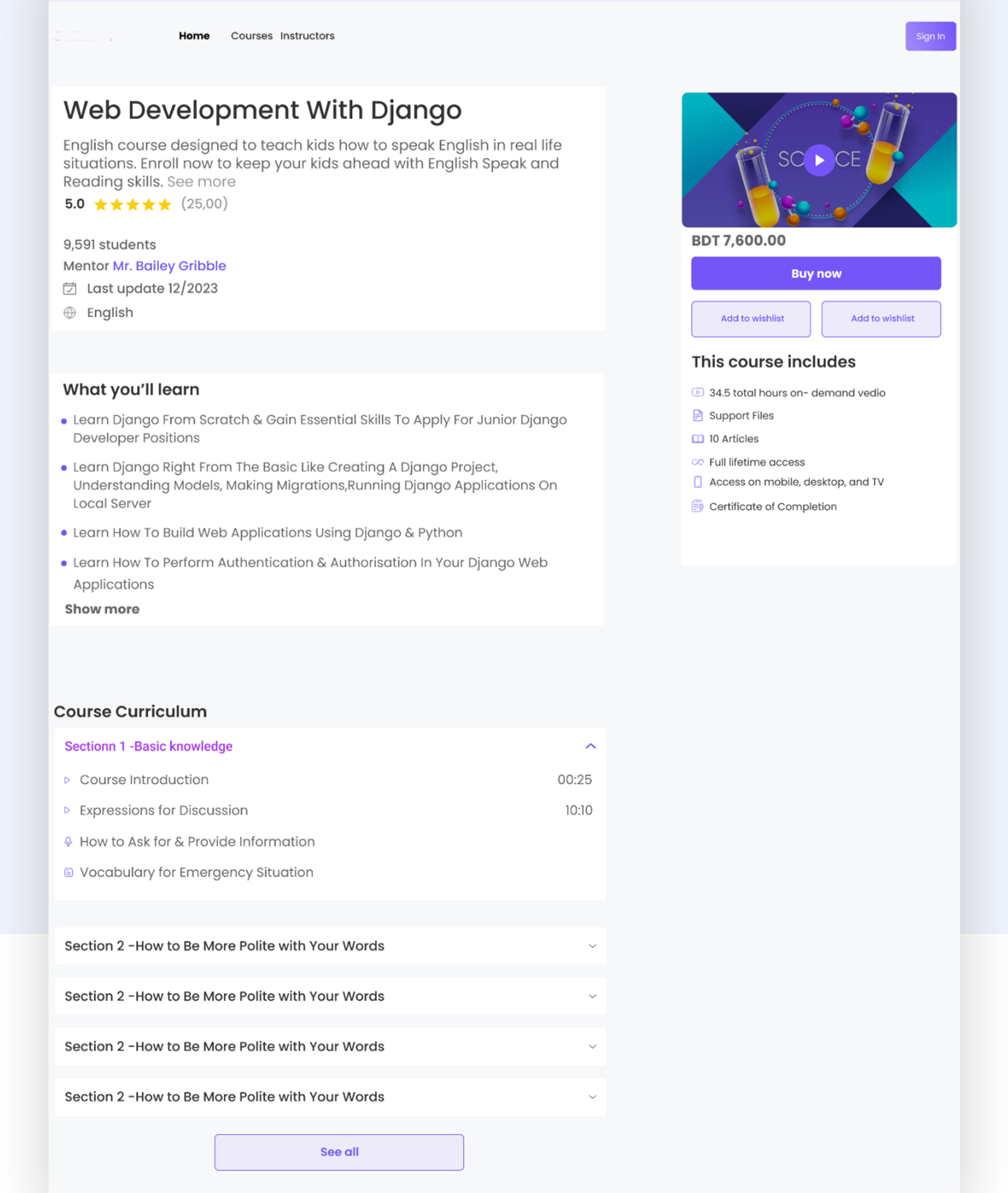Open Mr. Bailey Gribble's mentor profile
The image size is (1008, 1193).
[x=169, y=265]
